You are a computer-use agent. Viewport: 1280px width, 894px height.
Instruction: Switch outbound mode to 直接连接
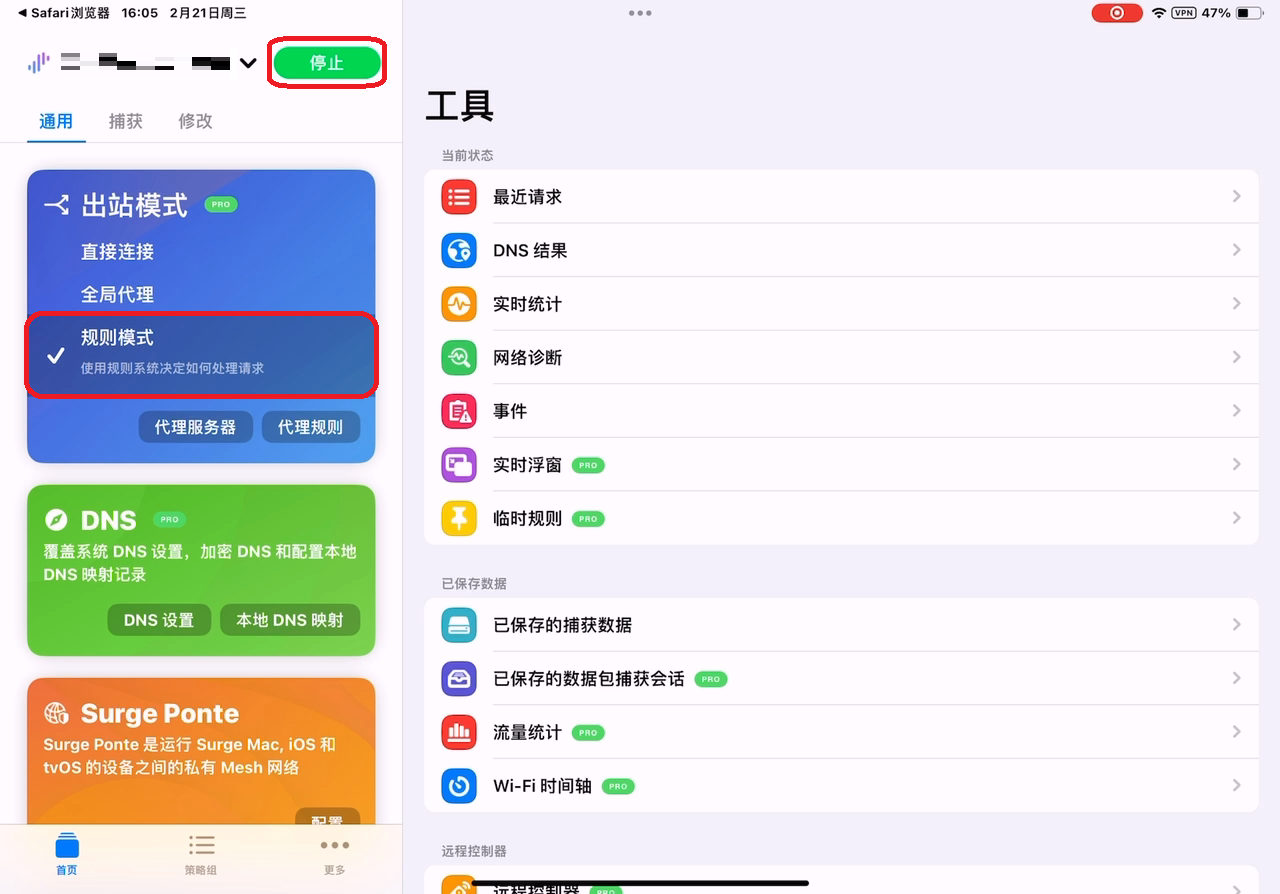pyautogui.click(x=117, y=252)
